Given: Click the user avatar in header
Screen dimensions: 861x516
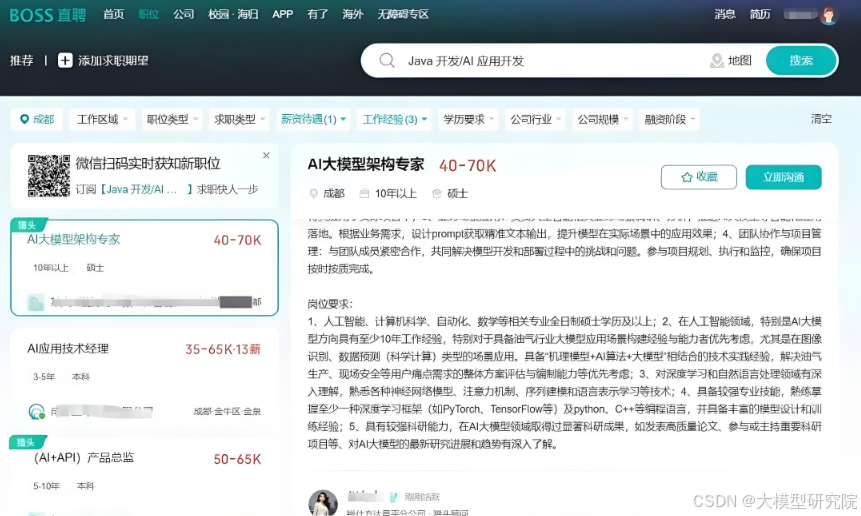Looking at the screenshot, I should click(x=829, y=15).
